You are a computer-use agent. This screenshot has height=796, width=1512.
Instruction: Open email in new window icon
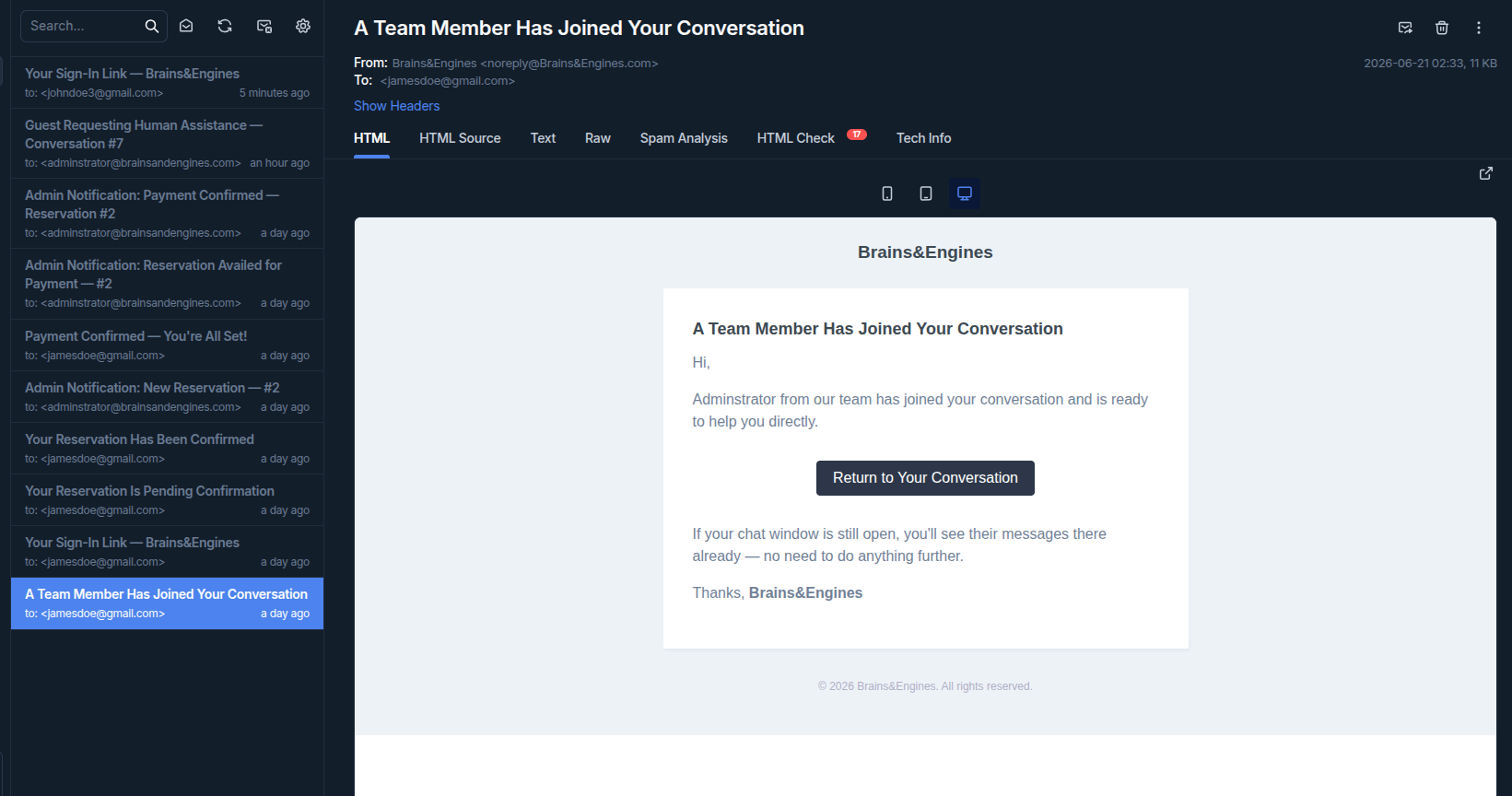1486,173
